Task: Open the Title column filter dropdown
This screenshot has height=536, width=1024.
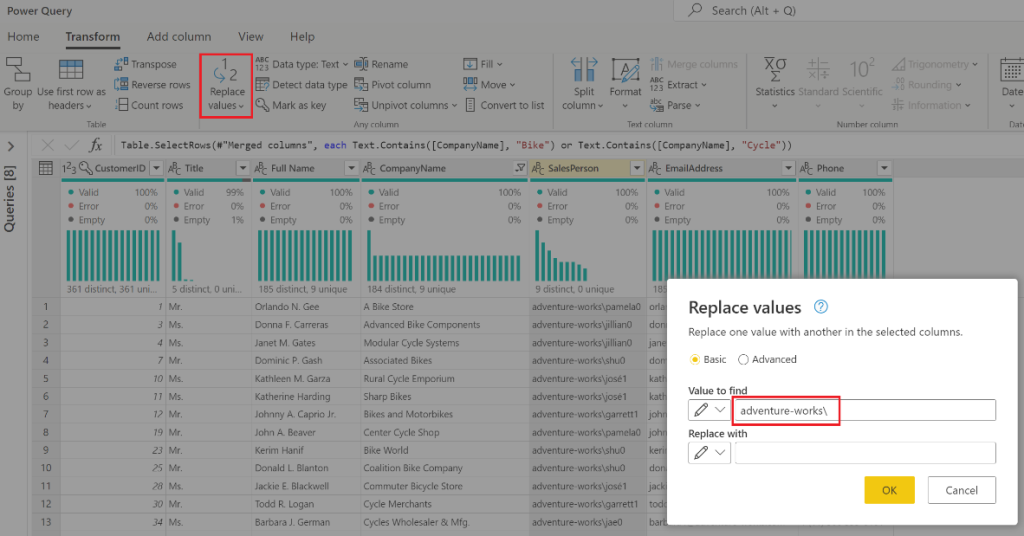Action: coord(242,168)
